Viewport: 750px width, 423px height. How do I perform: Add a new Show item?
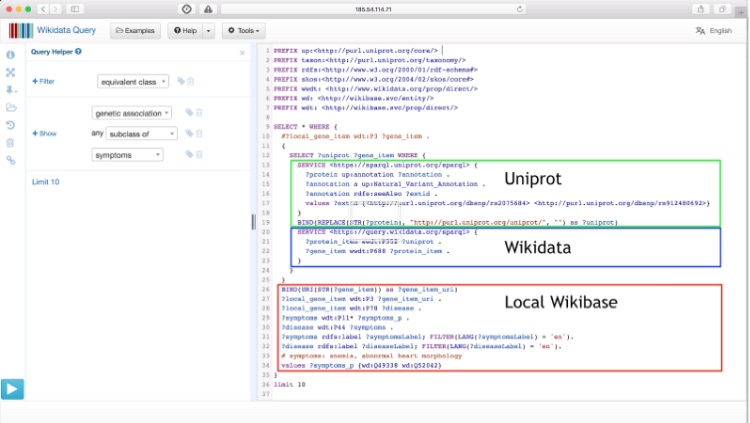[x=44, y=134]
